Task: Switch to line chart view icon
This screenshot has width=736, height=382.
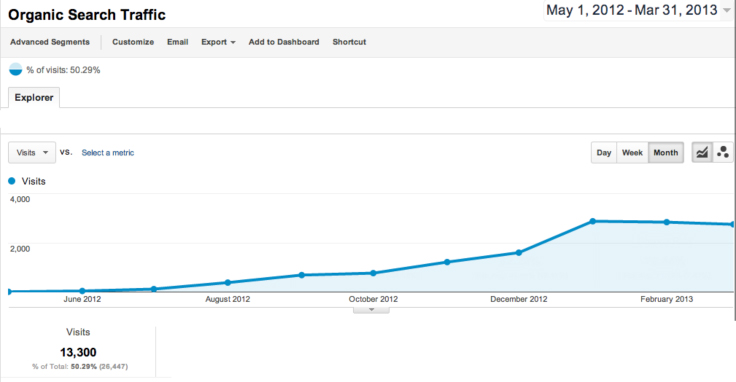Action: coord(702,153)
